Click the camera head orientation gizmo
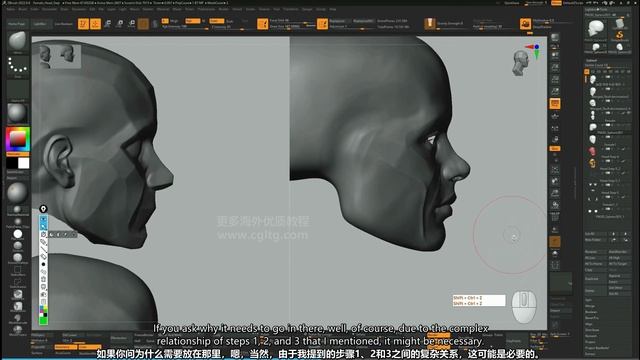The height and width of the screenshot is (360, 640). 521,63
